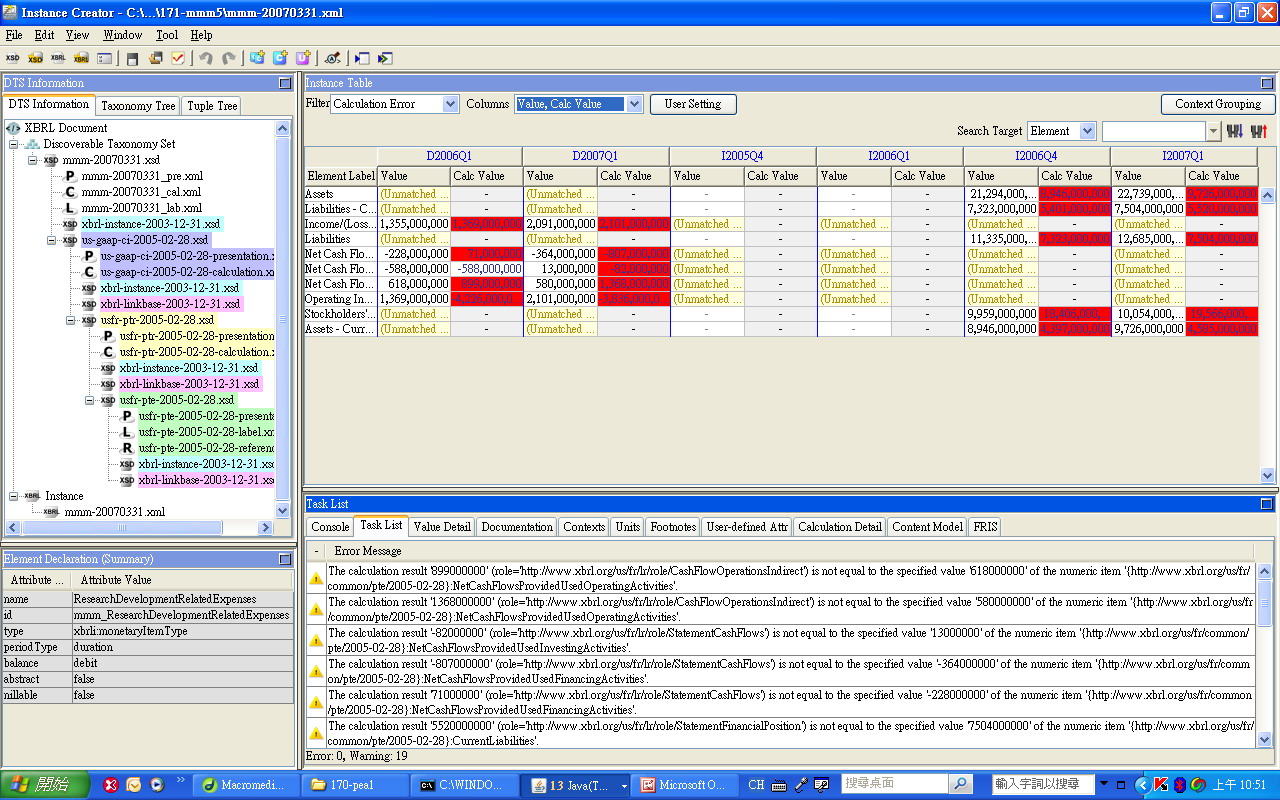Open the Window menu
This screenshot has width=1280, height=800.
coord(123,35)
